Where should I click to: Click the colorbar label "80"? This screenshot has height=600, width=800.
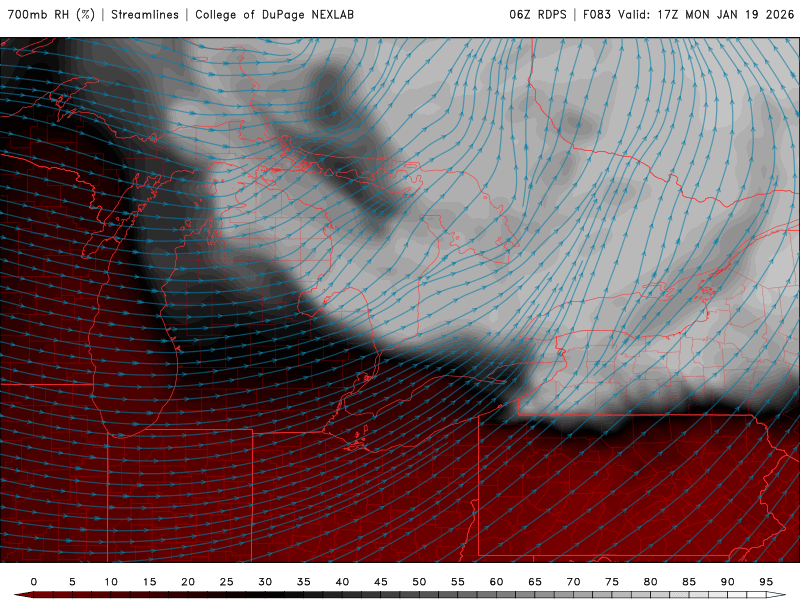point(650,582)
